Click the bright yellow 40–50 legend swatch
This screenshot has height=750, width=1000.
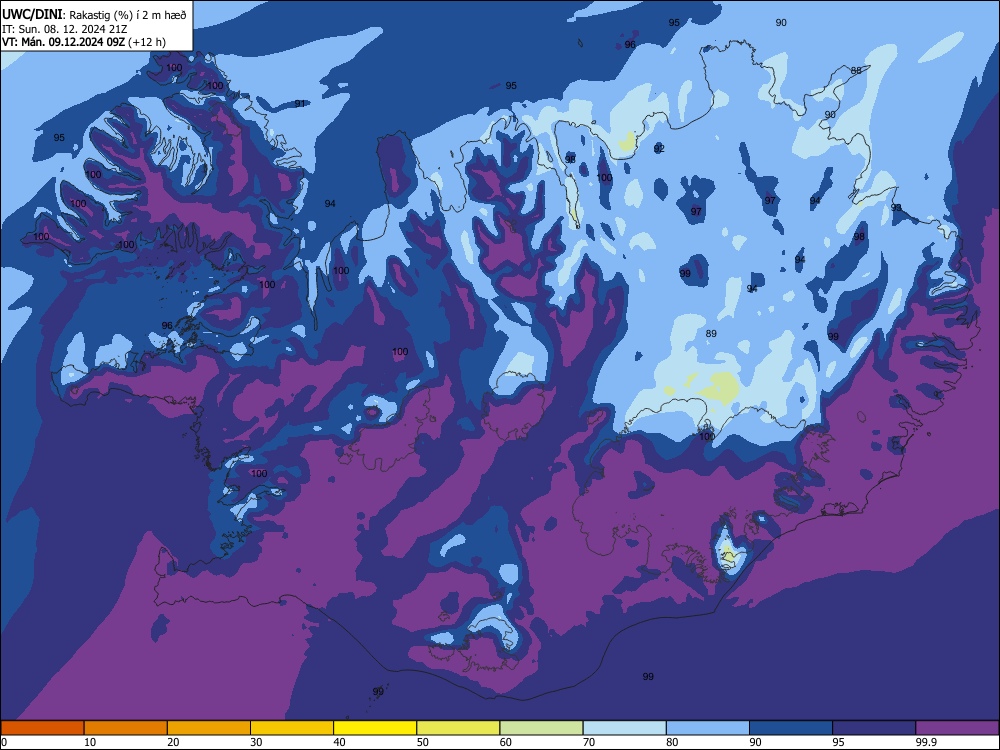pyautogui.click(x=375, y=728)
